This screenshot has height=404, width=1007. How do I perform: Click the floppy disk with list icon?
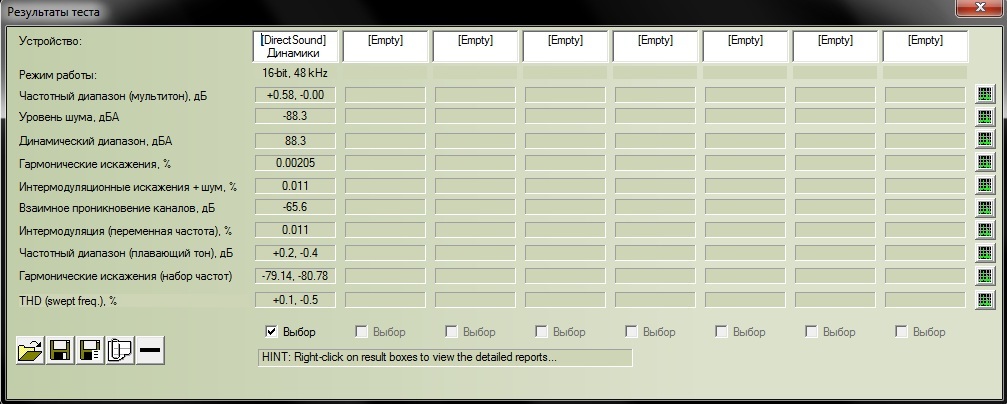tap(91, 351)
